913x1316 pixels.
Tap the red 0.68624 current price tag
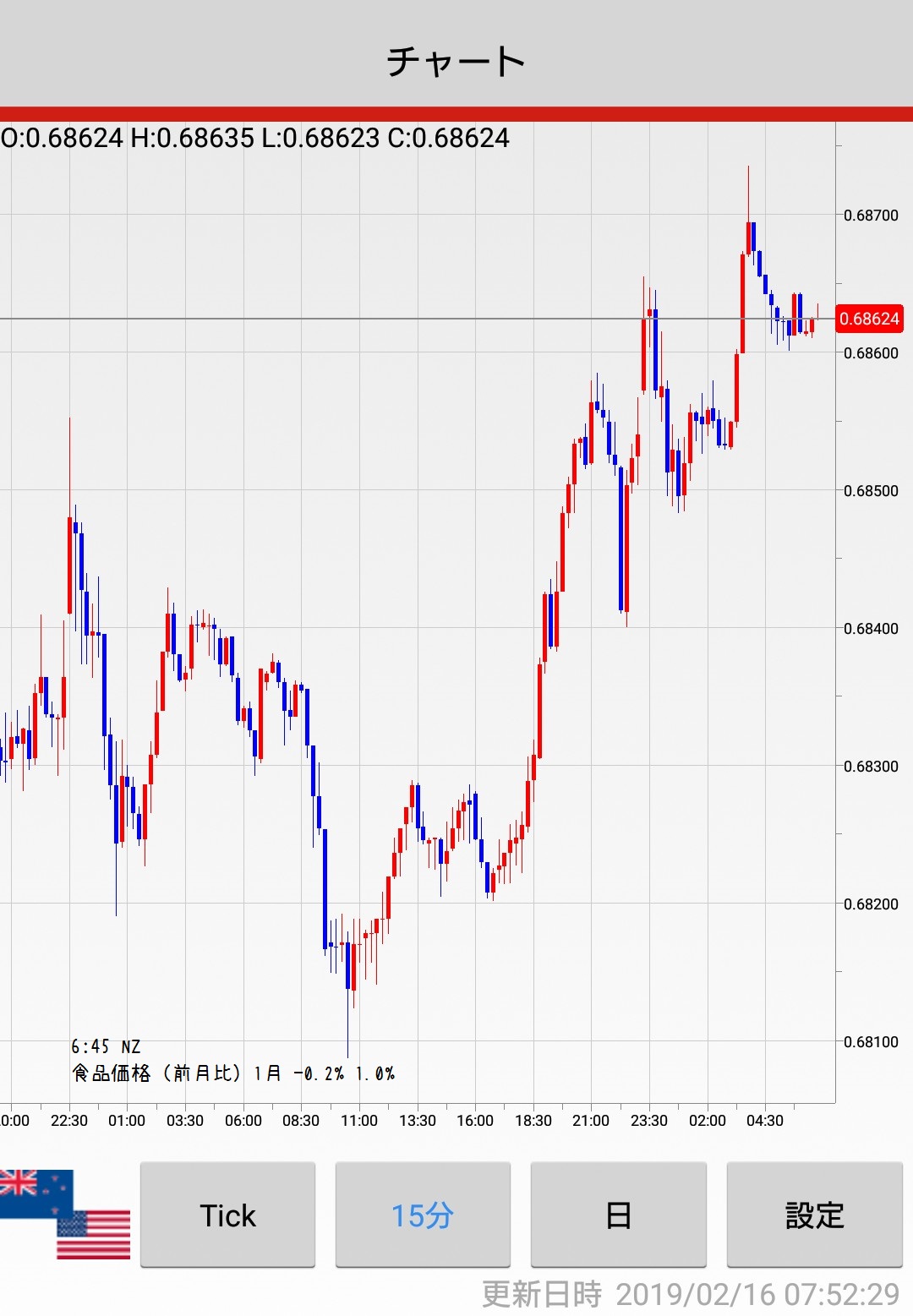[x=869, y=319]
